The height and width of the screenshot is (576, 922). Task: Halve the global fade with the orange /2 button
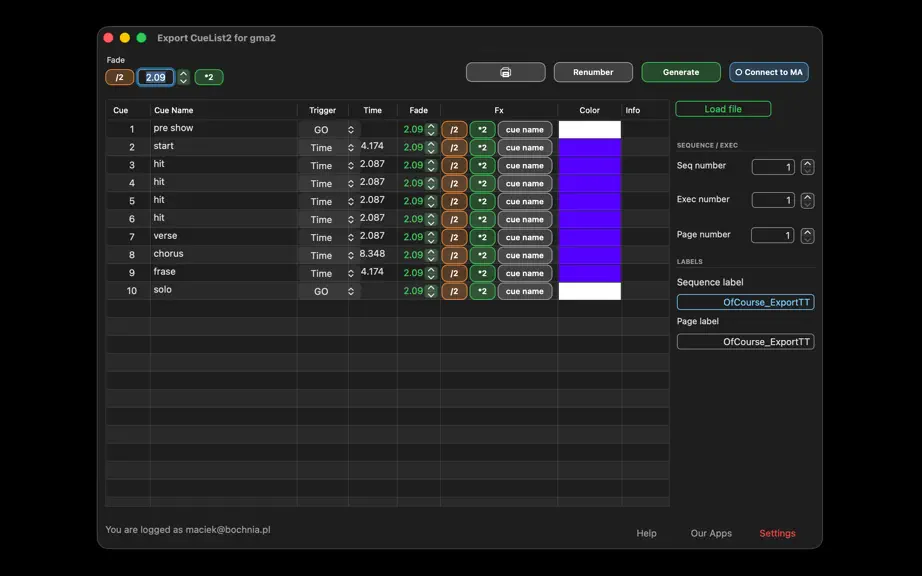tap(119, 77)
